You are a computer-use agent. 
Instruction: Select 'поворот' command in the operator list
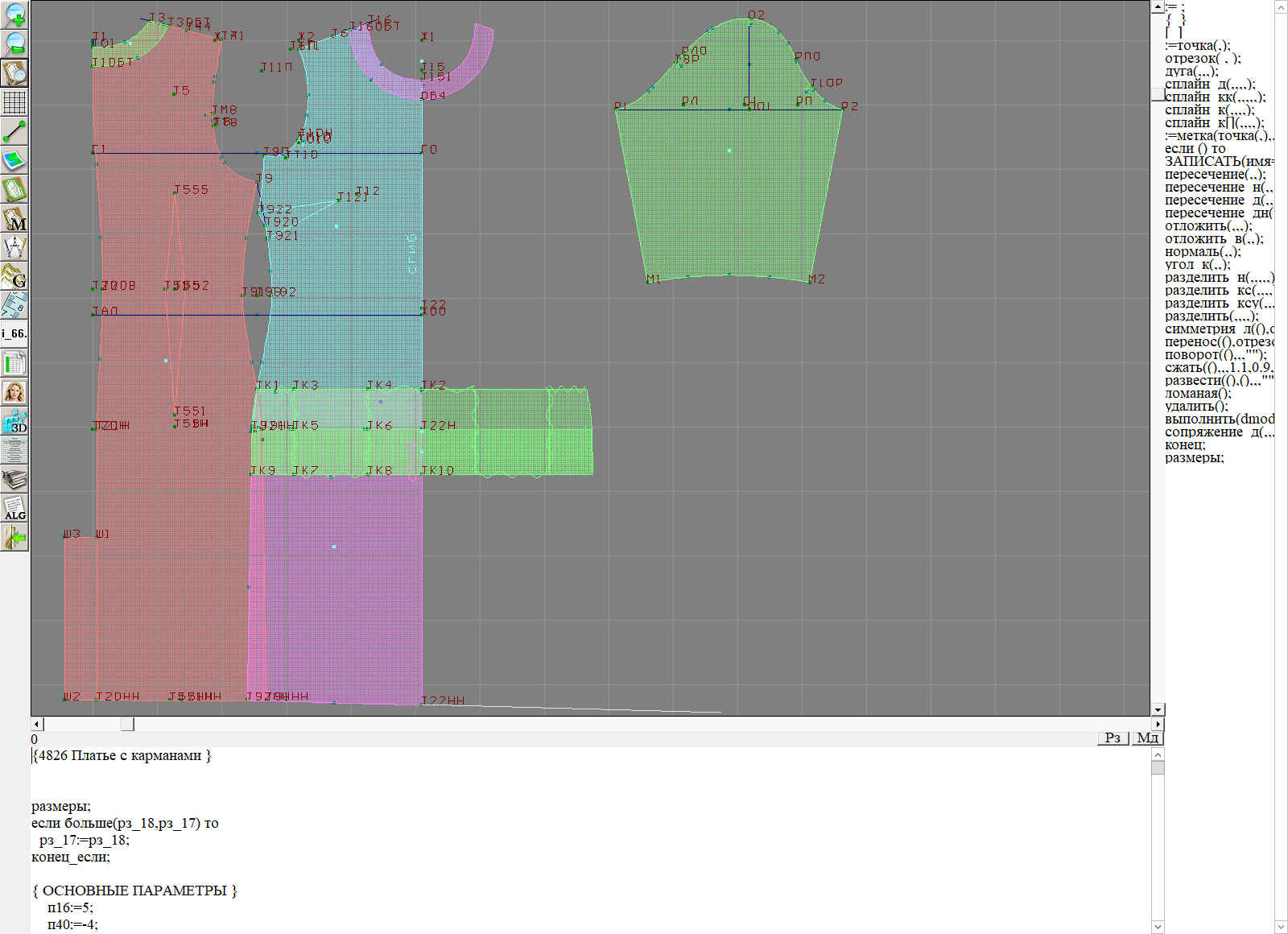click(1215, 355)
